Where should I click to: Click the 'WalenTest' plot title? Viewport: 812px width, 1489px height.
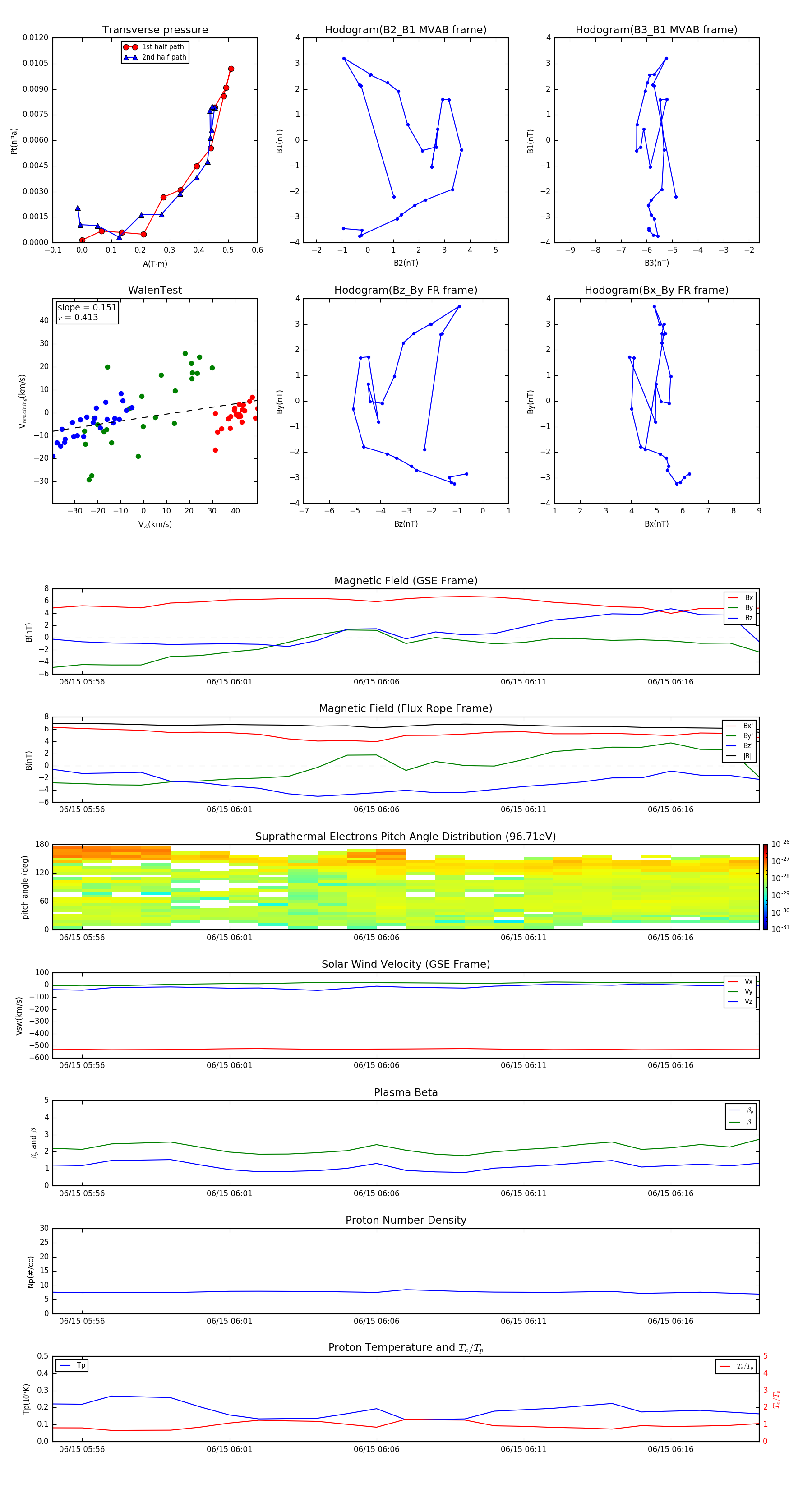(x=155, y=290)
